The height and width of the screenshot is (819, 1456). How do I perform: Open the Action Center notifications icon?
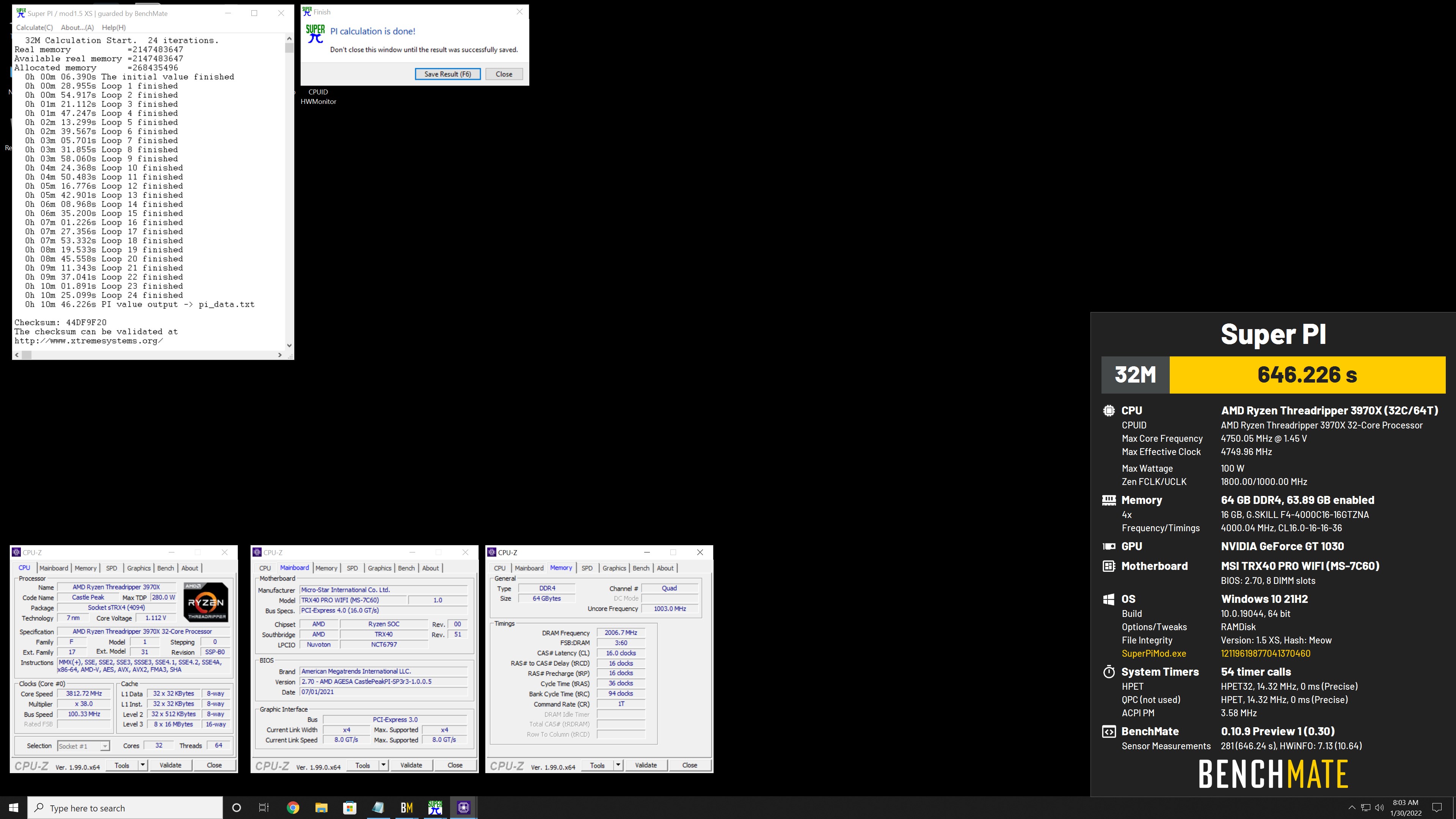[x=1437, y=808]
